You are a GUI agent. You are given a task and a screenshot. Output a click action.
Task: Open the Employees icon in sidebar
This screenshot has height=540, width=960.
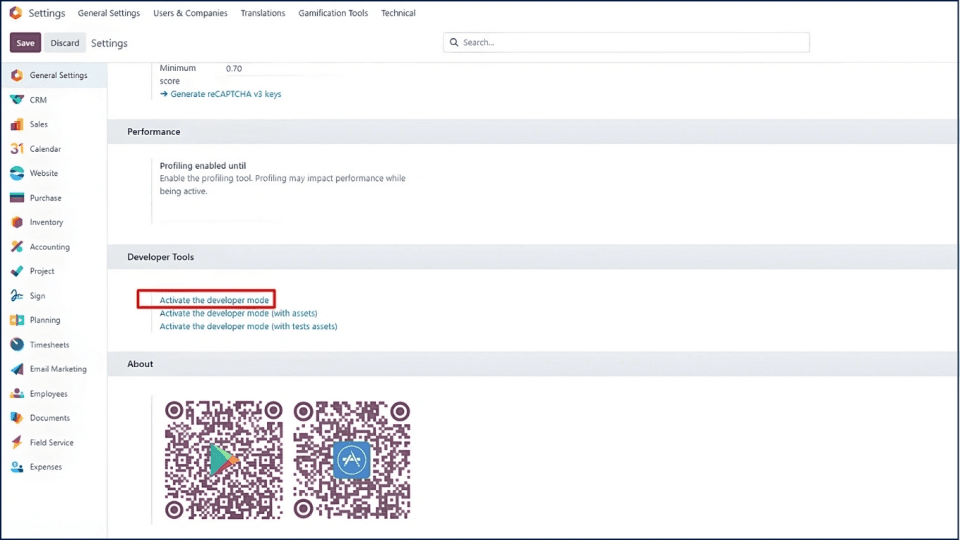17,394
